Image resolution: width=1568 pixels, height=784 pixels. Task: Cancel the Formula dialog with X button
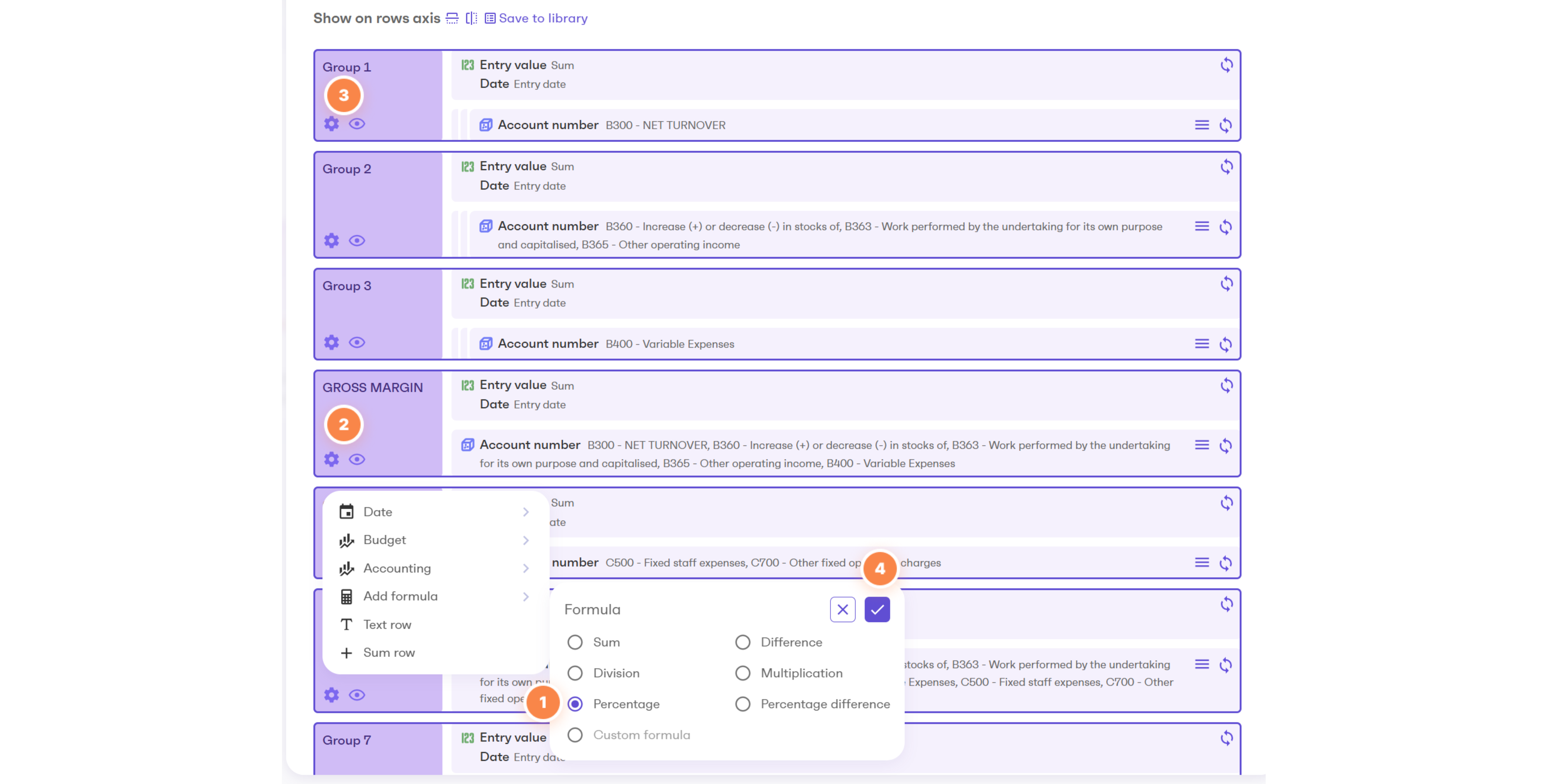[x=843, y=609]
